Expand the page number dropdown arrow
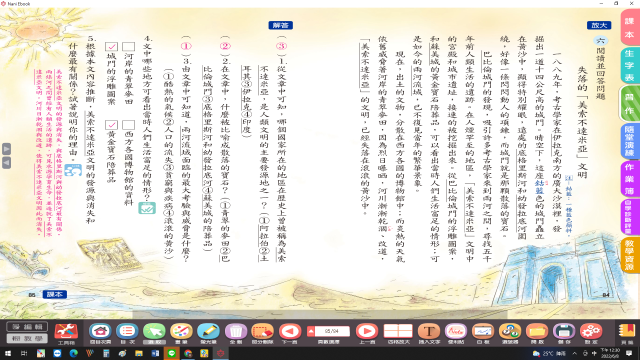Screen dimensions: 640x360 coord(311,331)
